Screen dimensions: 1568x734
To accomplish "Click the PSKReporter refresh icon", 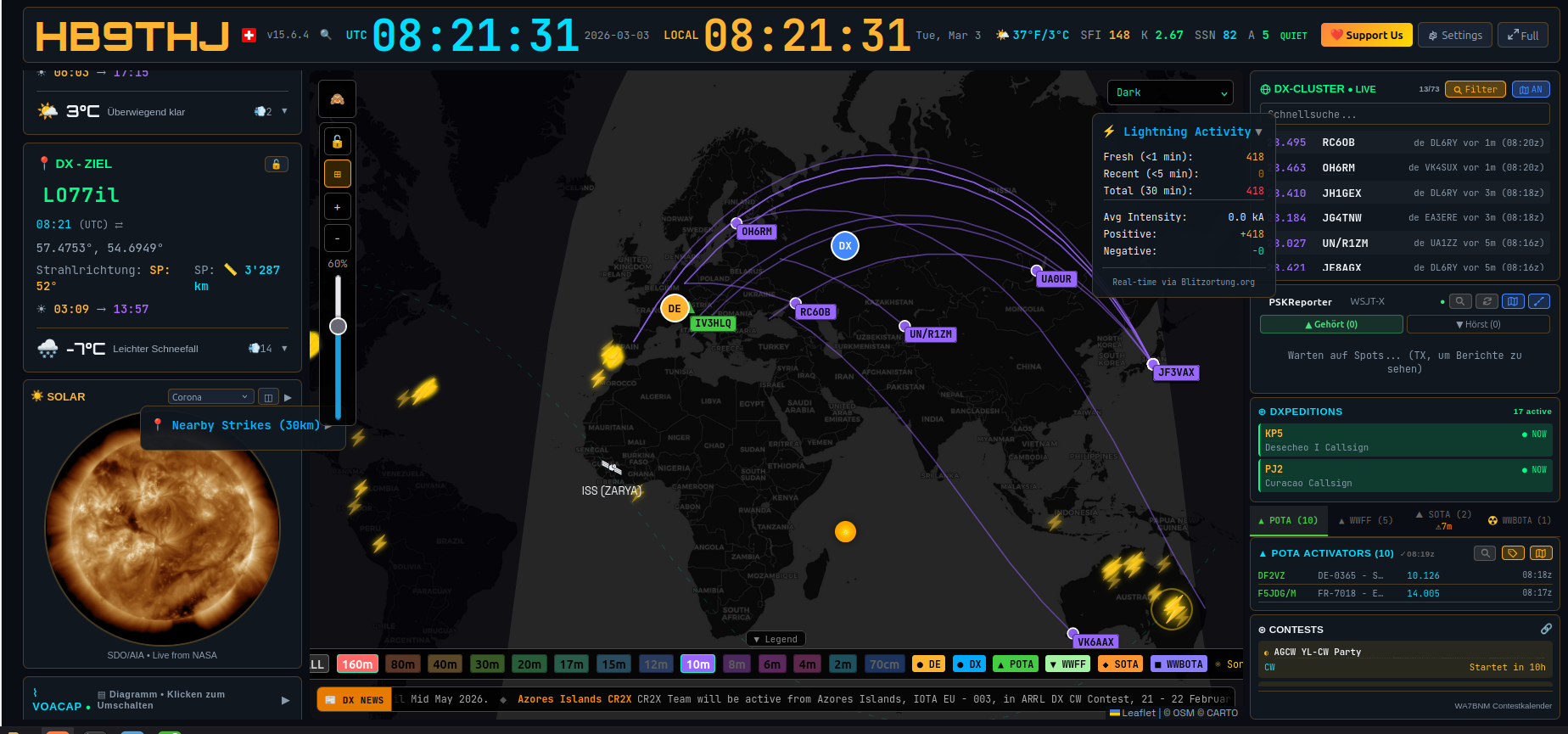I will [1487, 301].
